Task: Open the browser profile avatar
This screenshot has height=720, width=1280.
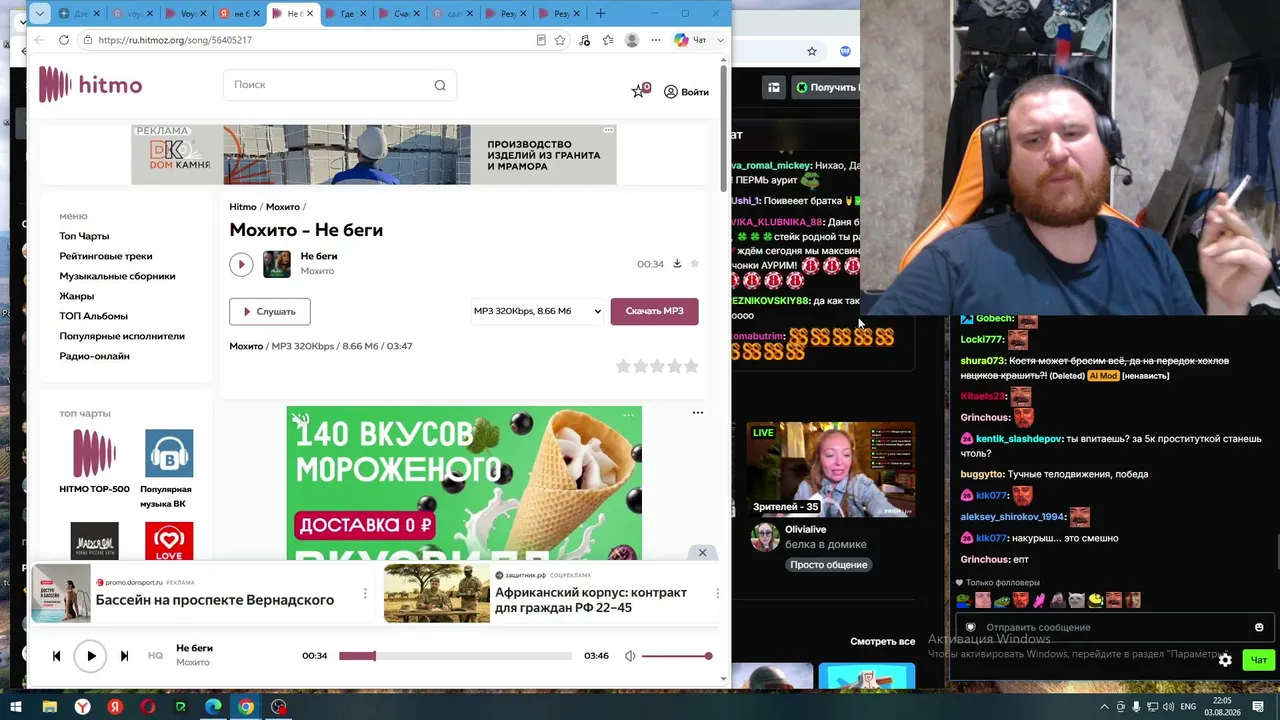Action: 632,40
